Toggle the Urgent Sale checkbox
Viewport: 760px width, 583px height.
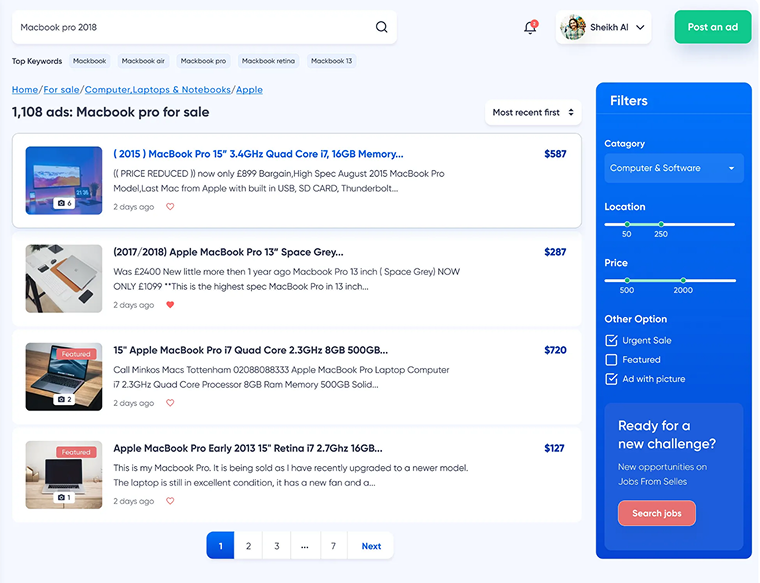coord(611,340)
